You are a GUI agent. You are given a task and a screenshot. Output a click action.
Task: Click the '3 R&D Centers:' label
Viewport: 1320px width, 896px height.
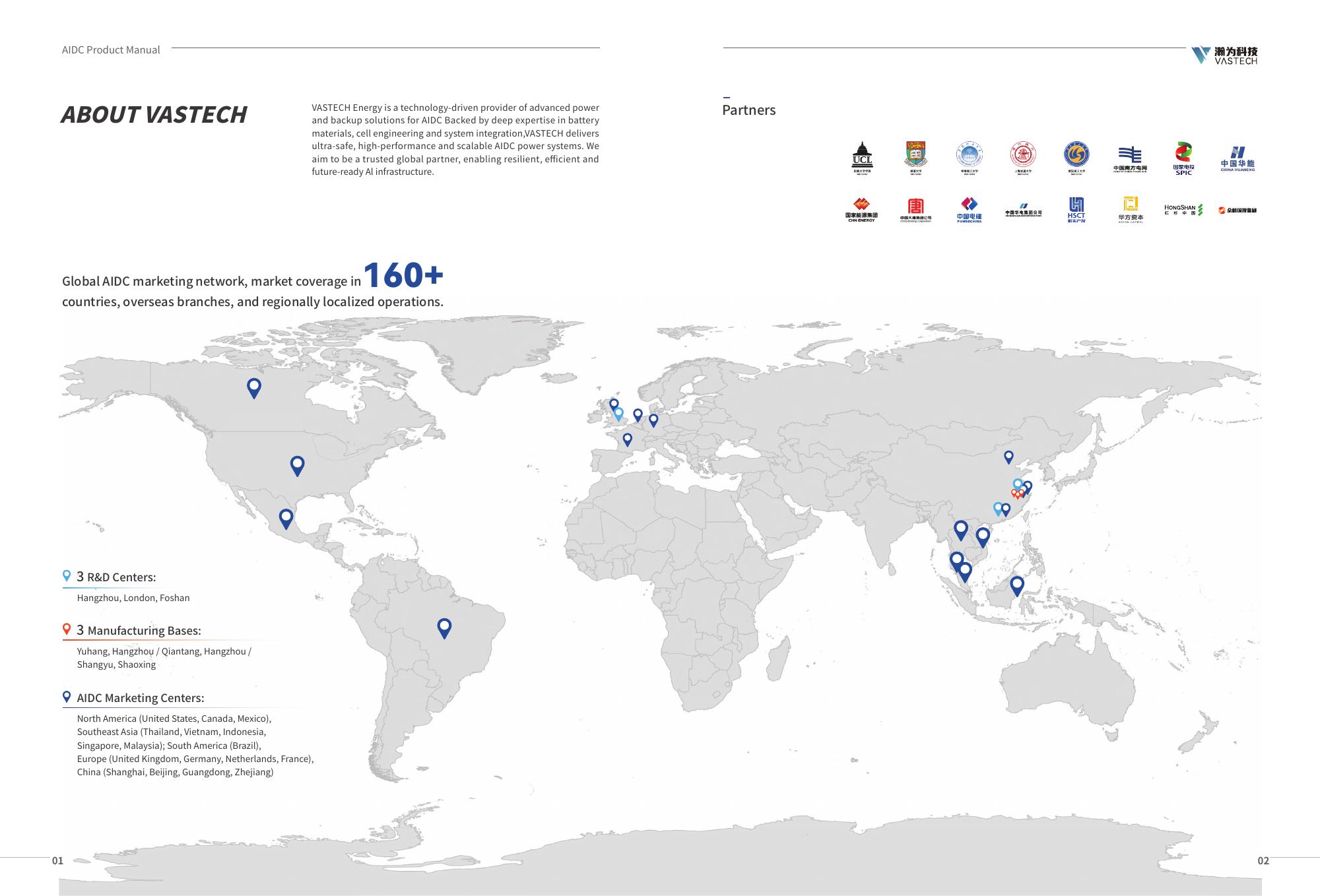(x=116, y=577)
